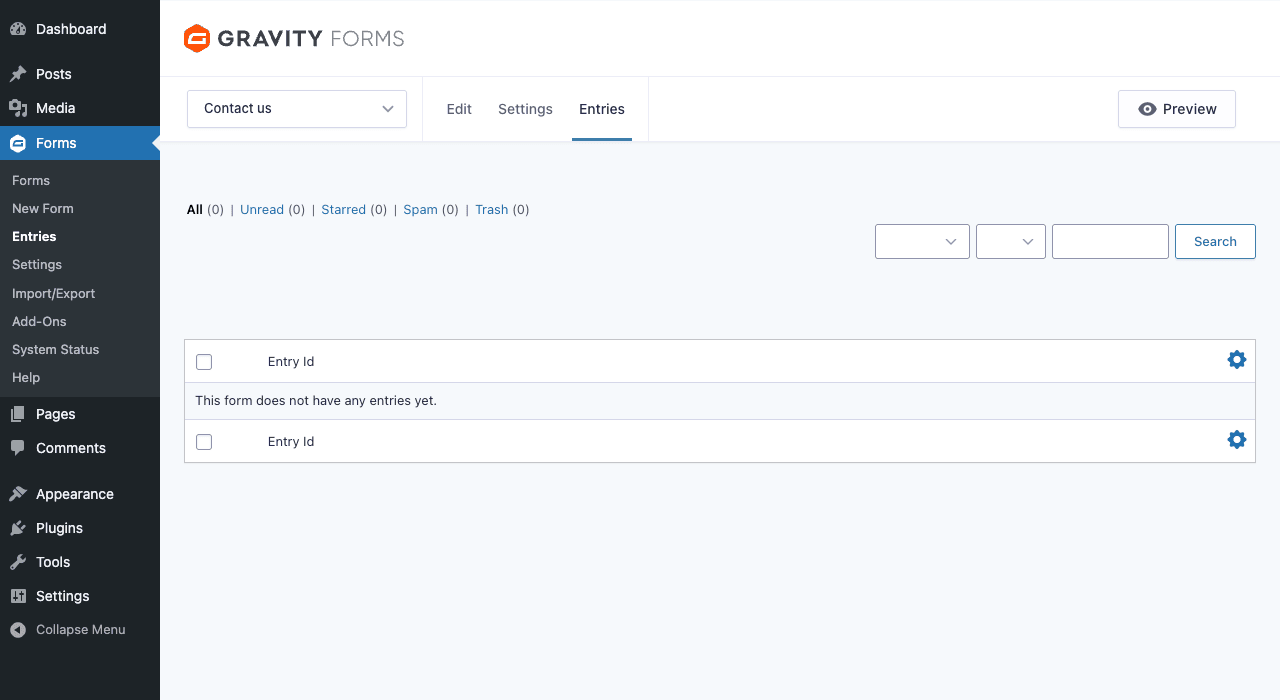Click 'This form does not have any entries yet.'
Image resolution: width=1280 pixels, height=700 pixels.
coord(316,401)
